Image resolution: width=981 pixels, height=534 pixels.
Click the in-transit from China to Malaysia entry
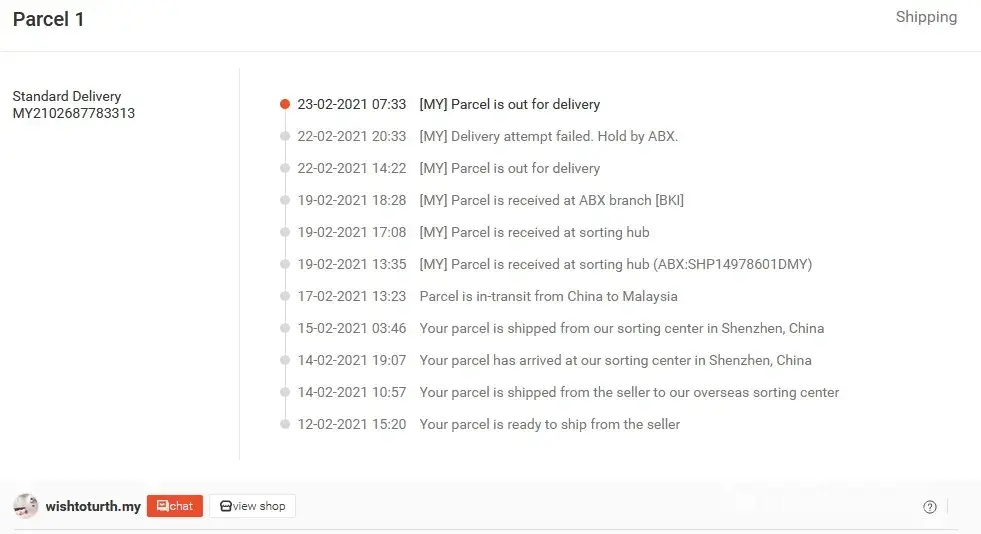548,296
